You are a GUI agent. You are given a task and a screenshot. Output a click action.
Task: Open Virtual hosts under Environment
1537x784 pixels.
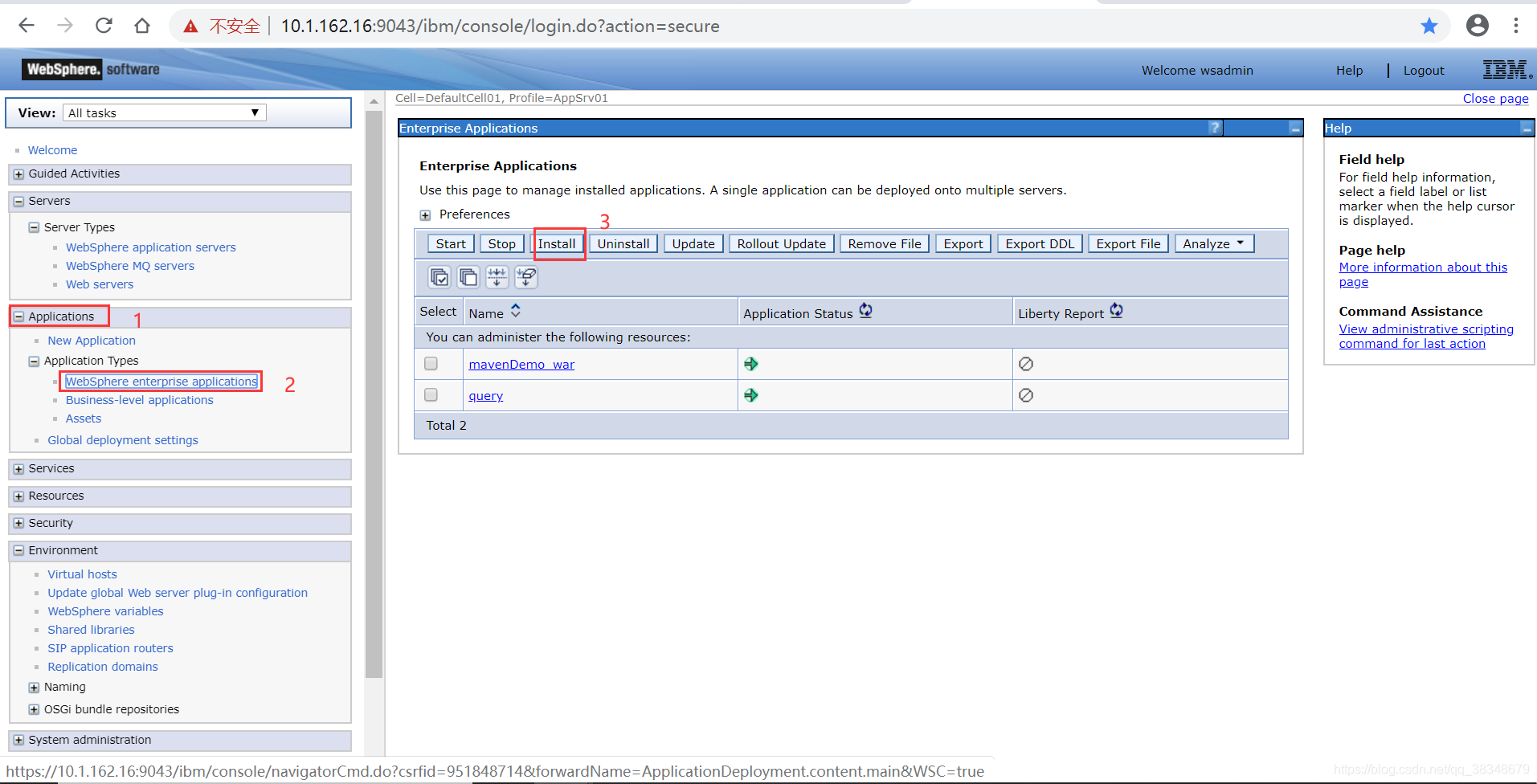tap(82, 574)
